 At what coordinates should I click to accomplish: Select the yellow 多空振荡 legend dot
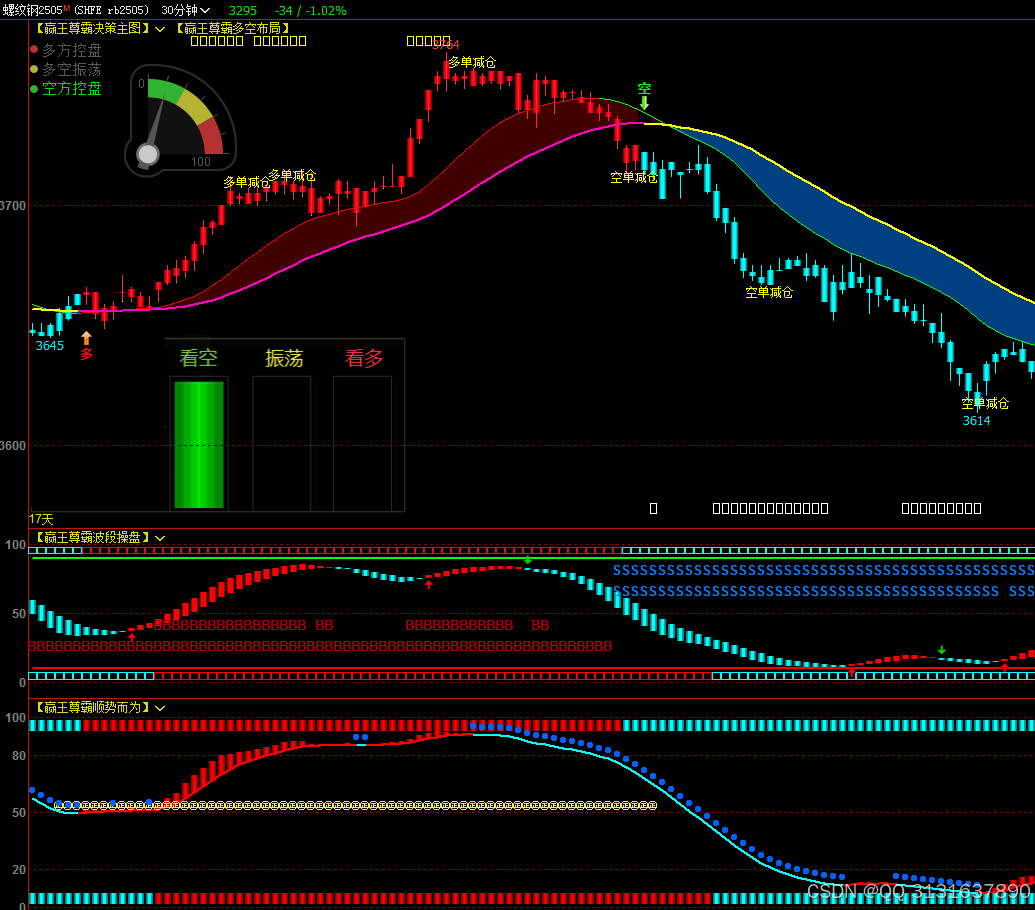34,69
